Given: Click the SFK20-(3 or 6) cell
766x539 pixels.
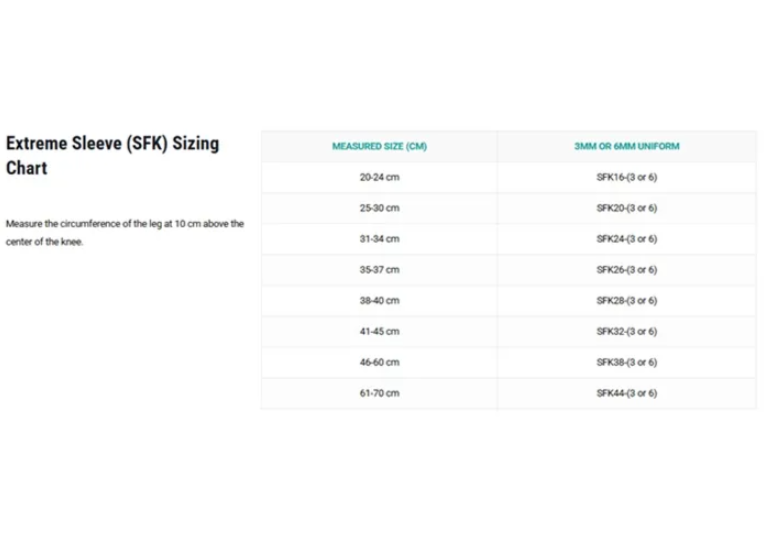Looking at the screenshot, I should [627, 208].
